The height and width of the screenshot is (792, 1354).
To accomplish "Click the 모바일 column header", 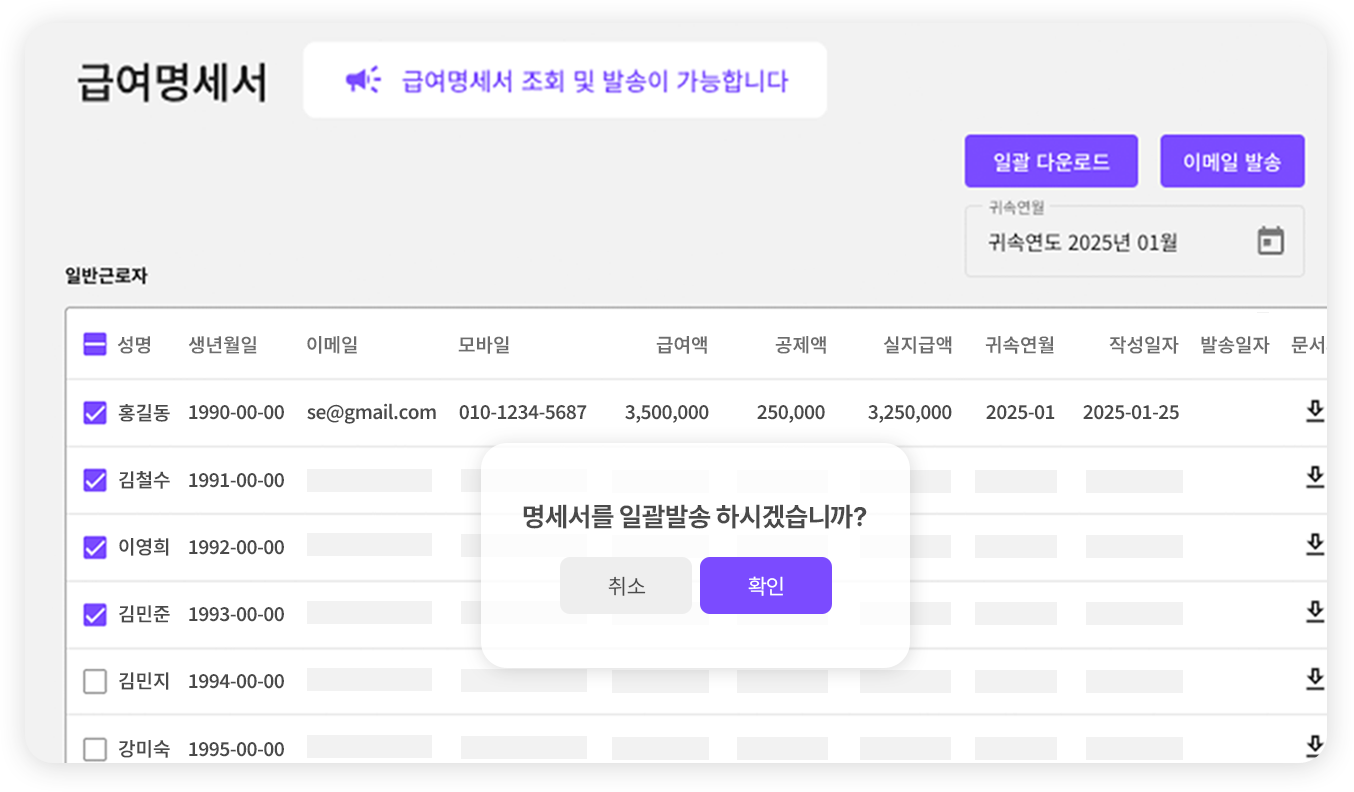I will 484,345.
